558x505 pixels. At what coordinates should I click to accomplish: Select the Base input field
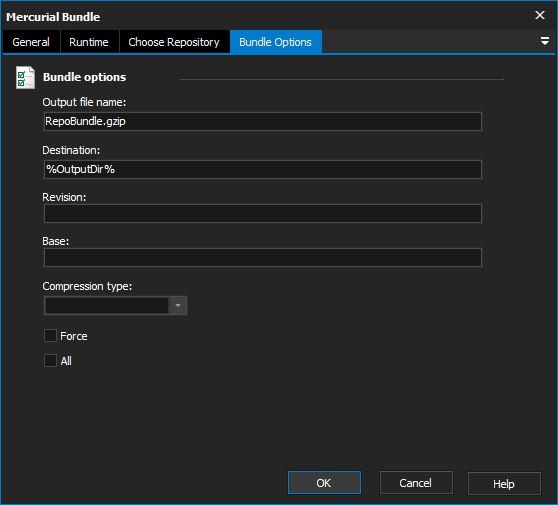click(263, 257)
